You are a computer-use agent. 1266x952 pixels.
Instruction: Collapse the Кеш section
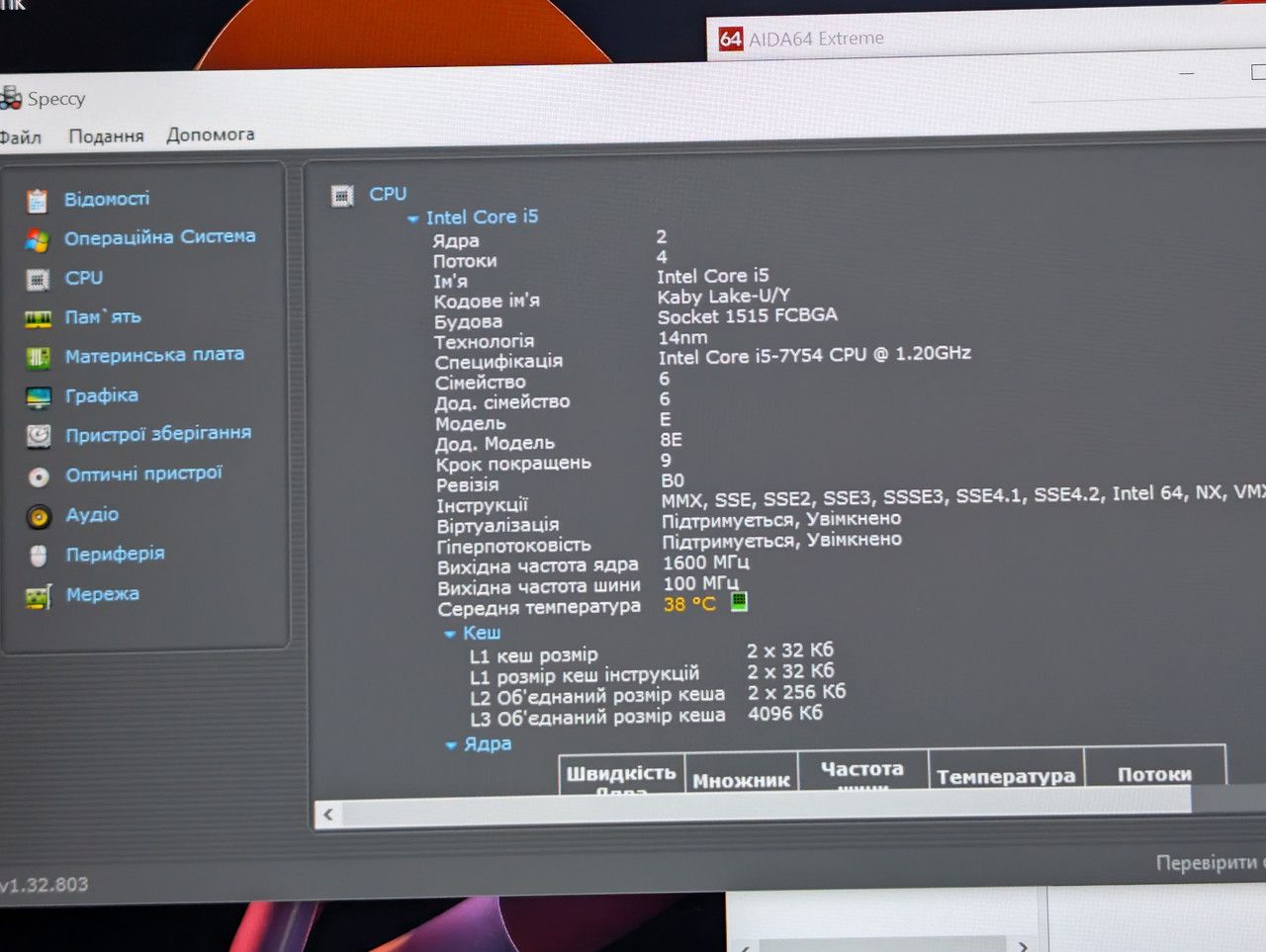pos(450,634)
